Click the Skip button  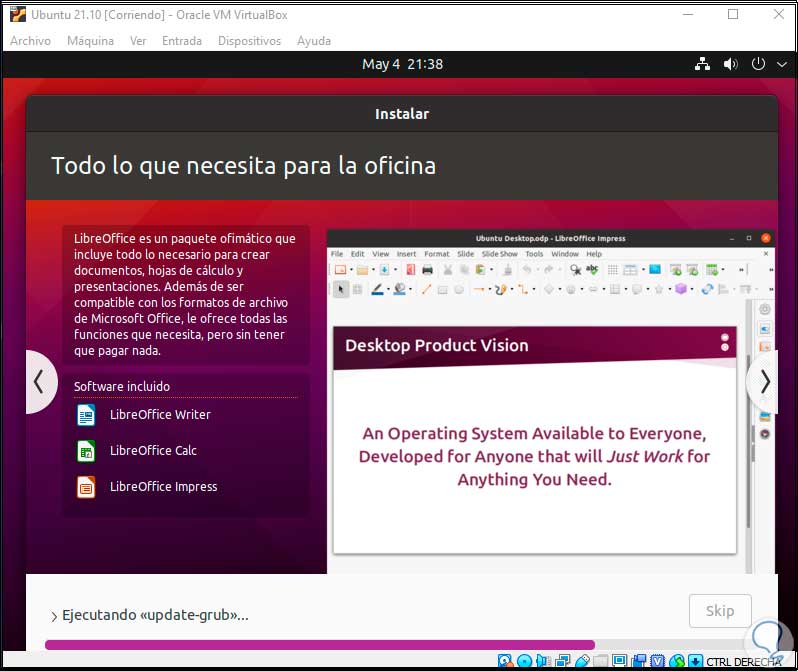(720, 610)
